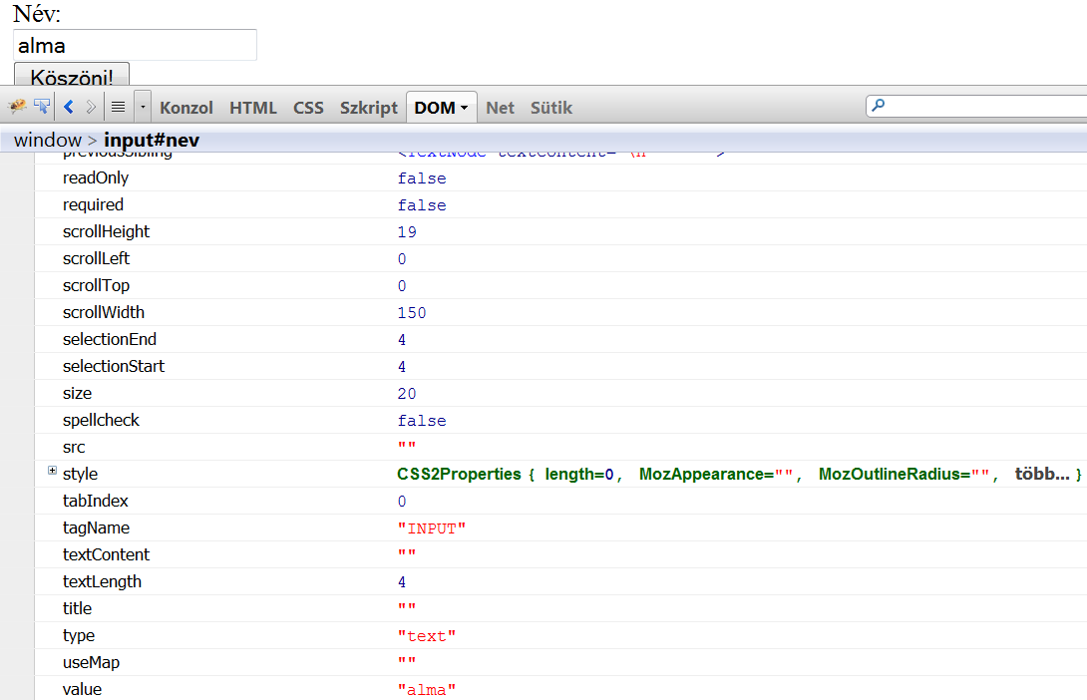Screen dimensions: 1087x700
Task: Open the command line lines icon
Action: coord(118,107)
